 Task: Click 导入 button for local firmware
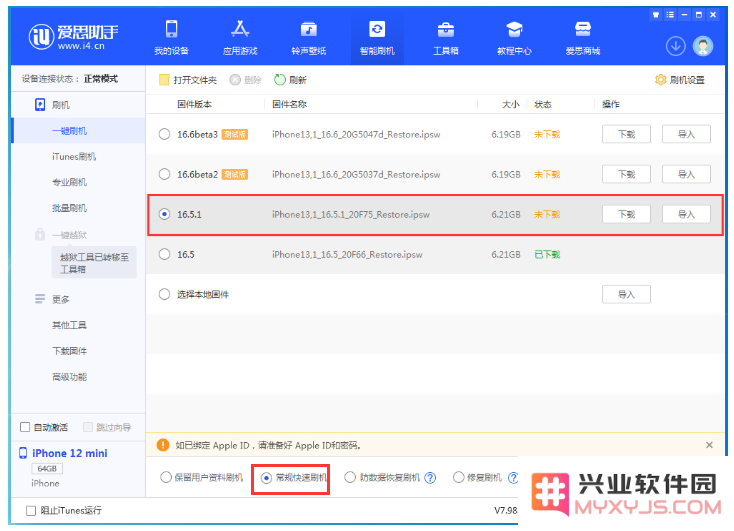click(626, 295)
